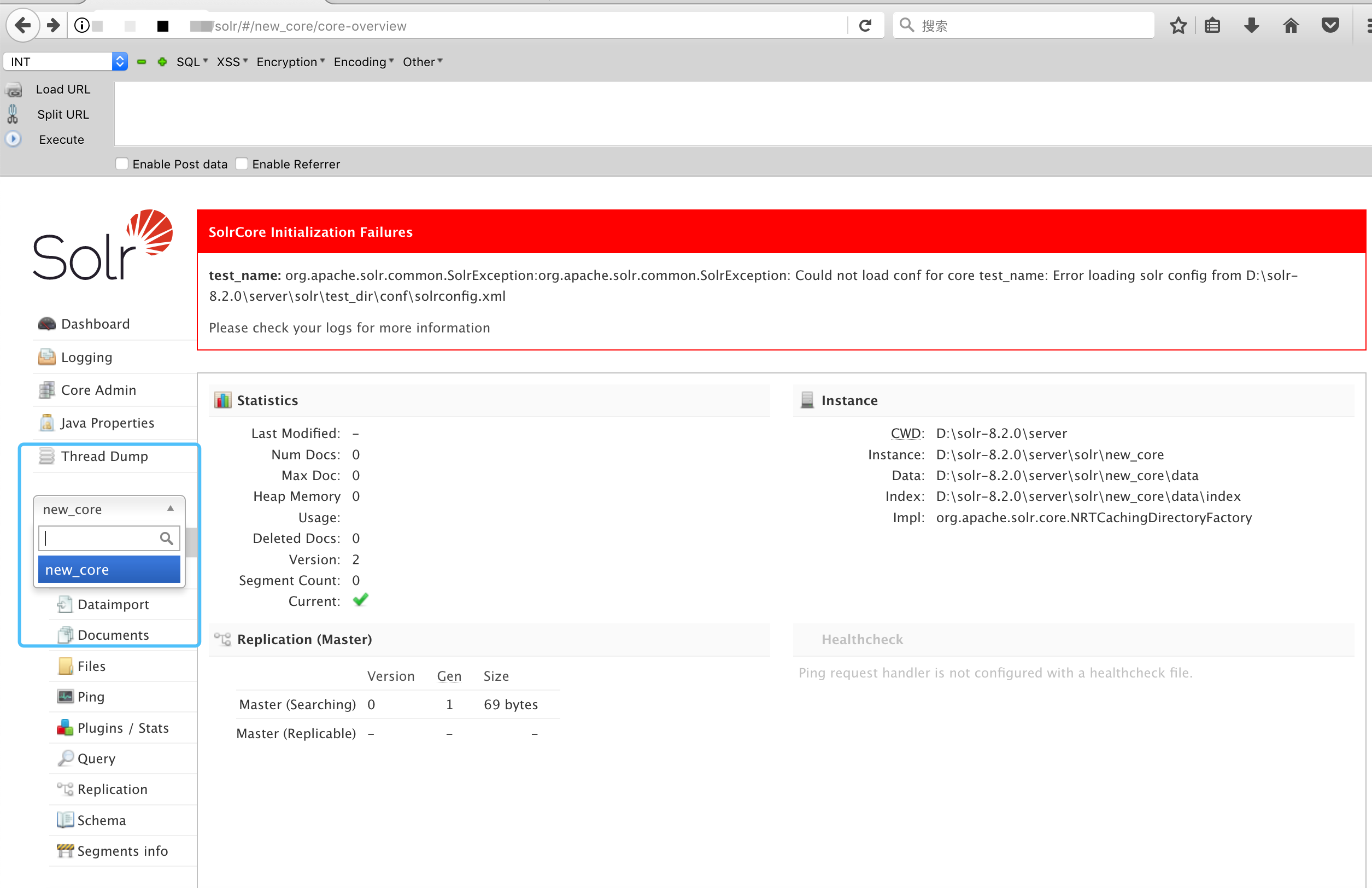Enable Referrer checkbox

(x=242, y=163)
